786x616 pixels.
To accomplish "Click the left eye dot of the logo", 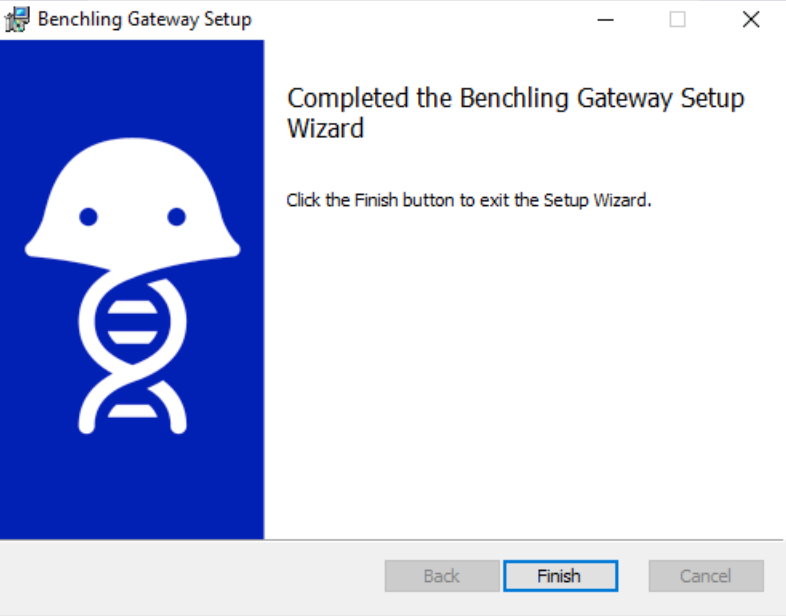I will [88, 216].
